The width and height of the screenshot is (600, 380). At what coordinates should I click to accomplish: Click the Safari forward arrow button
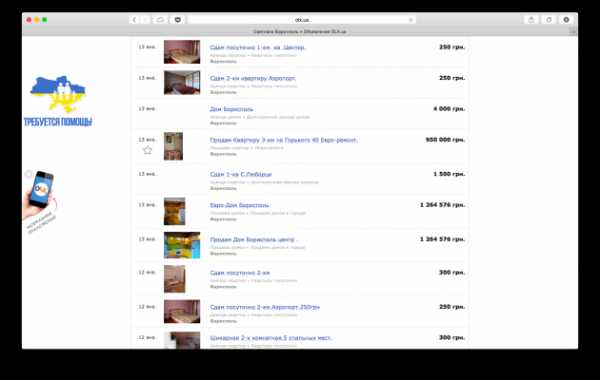pyautogui.click(x=145, y=20)
